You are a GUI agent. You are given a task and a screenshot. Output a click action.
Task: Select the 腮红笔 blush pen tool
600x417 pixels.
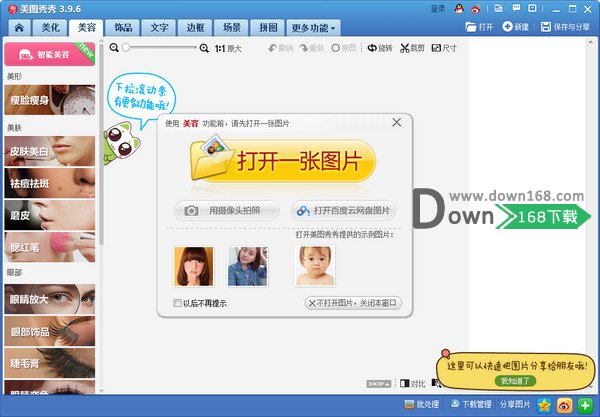(x=50, y=247)
